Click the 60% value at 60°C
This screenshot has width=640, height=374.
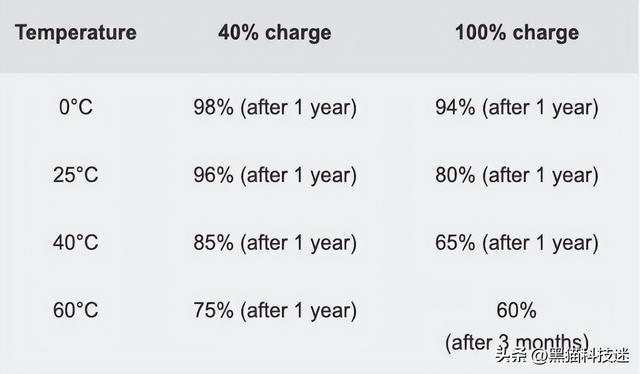pyautogui.click(x=516, y=310)
